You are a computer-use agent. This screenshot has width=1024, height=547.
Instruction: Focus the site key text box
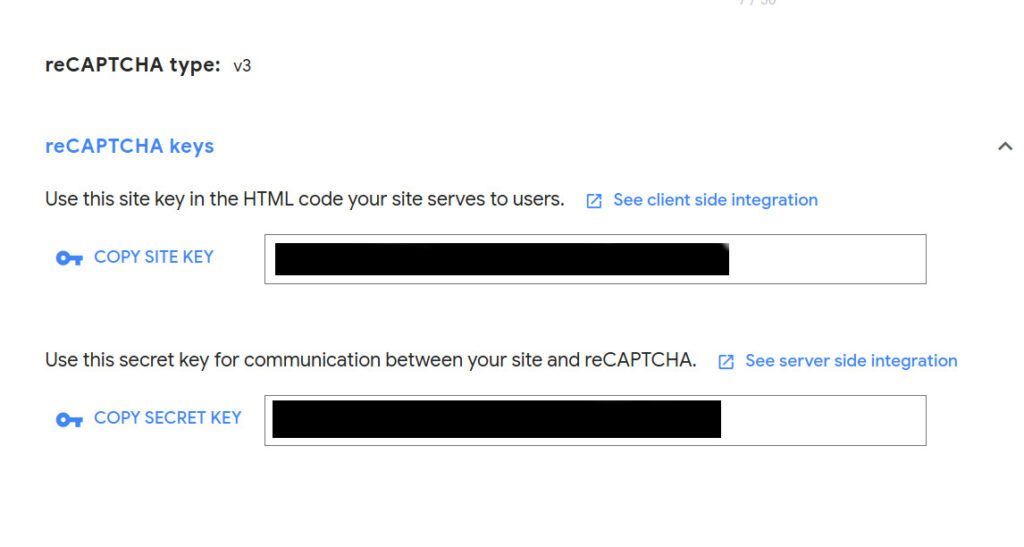595,259
